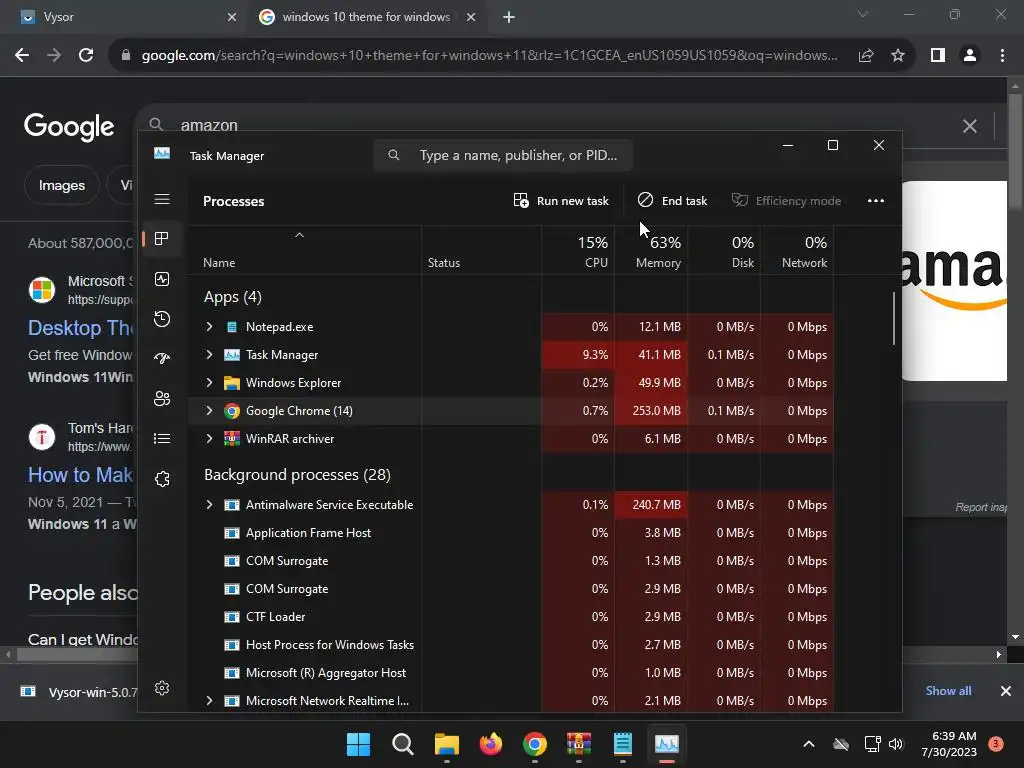The image size is (1024, 768).
Task: Click End task button
Action: pos(673,200)
